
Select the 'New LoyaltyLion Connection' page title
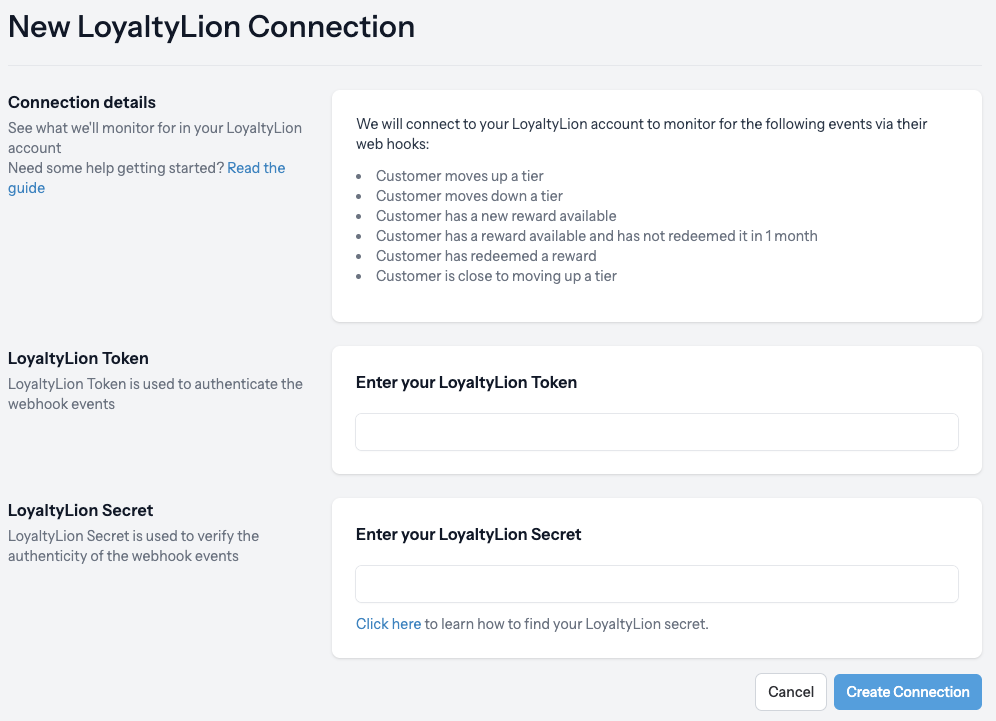pos(212,27)
